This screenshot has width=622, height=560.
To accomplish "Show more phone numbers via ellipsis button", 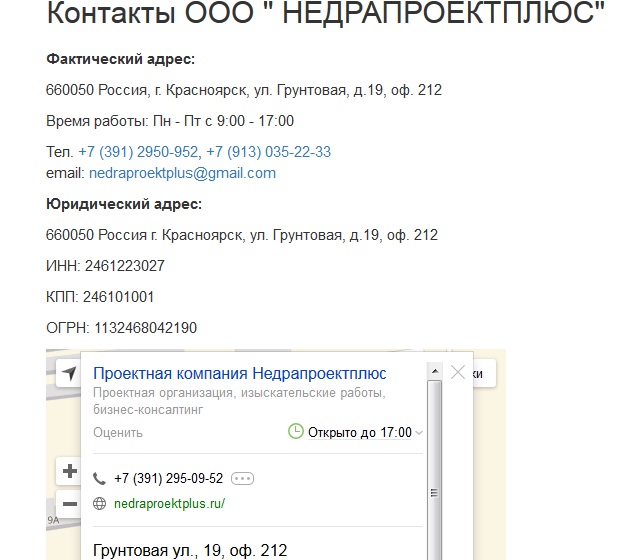I will point(243,478).
